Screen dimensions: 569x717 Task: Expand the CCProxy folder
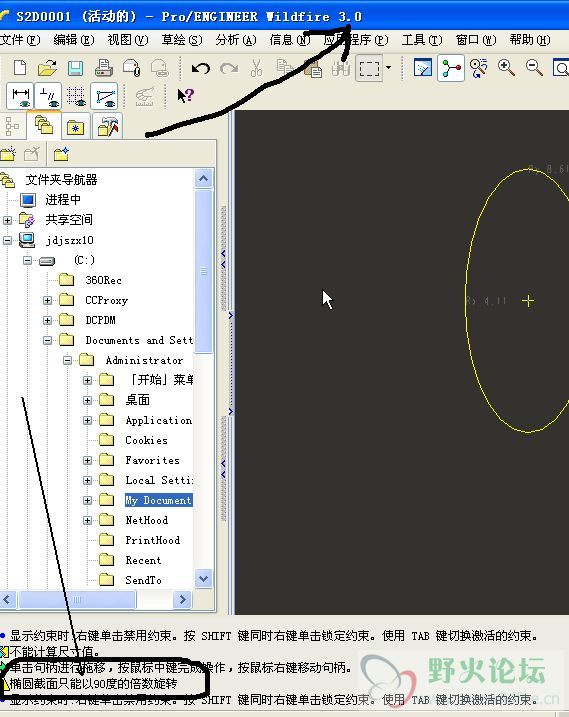[x=48, y=300]
